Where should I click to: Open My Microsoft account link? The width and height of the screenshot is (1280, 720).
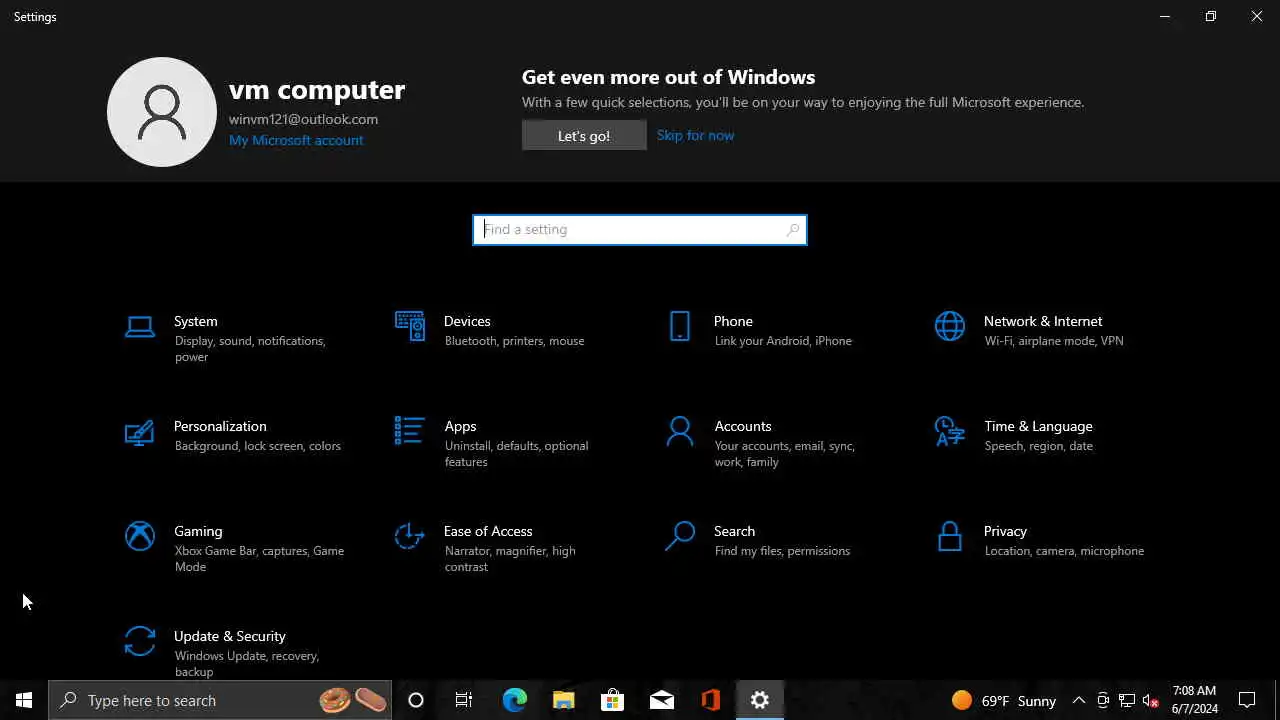[x=296, y=140]
